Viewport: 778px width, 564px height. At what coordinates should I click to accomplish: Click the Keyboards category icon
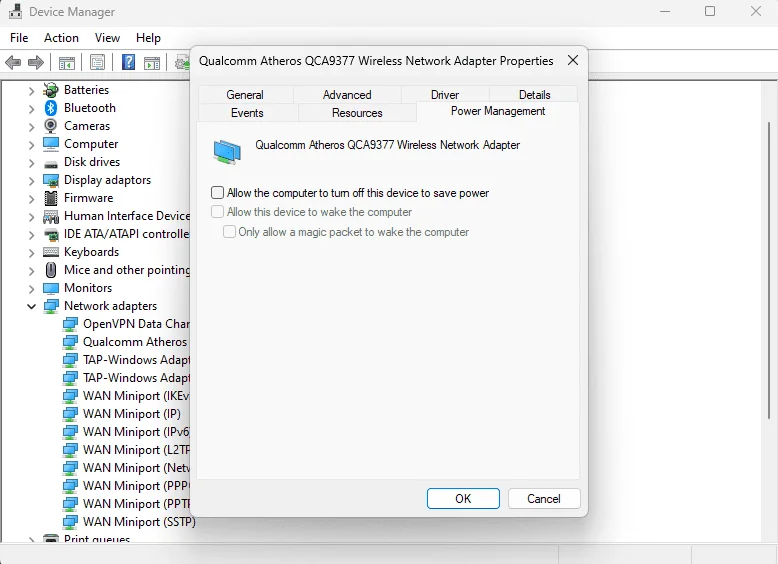(x=51, y=252)
